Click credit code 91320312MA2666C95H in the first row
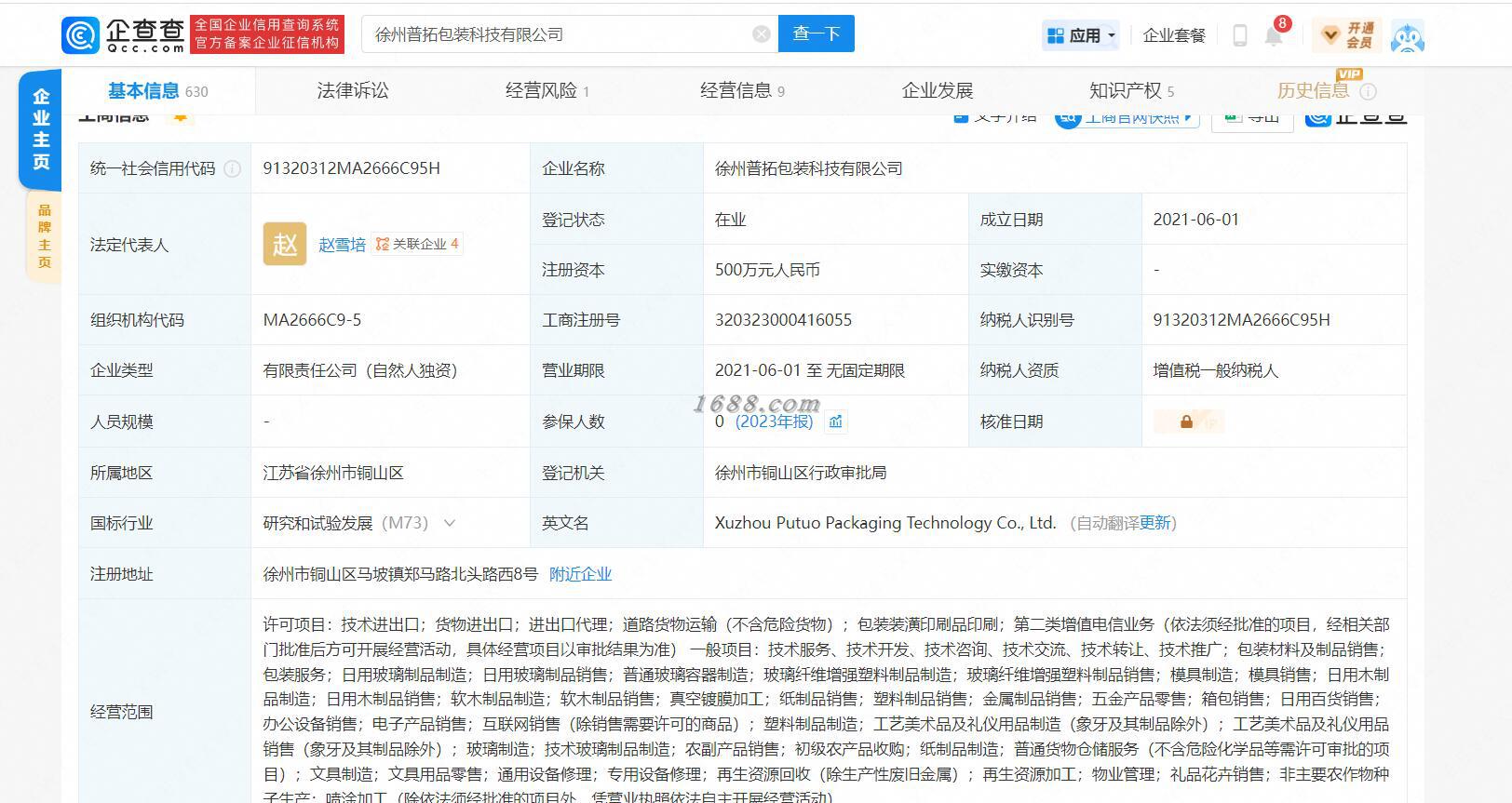 (352, 168)
